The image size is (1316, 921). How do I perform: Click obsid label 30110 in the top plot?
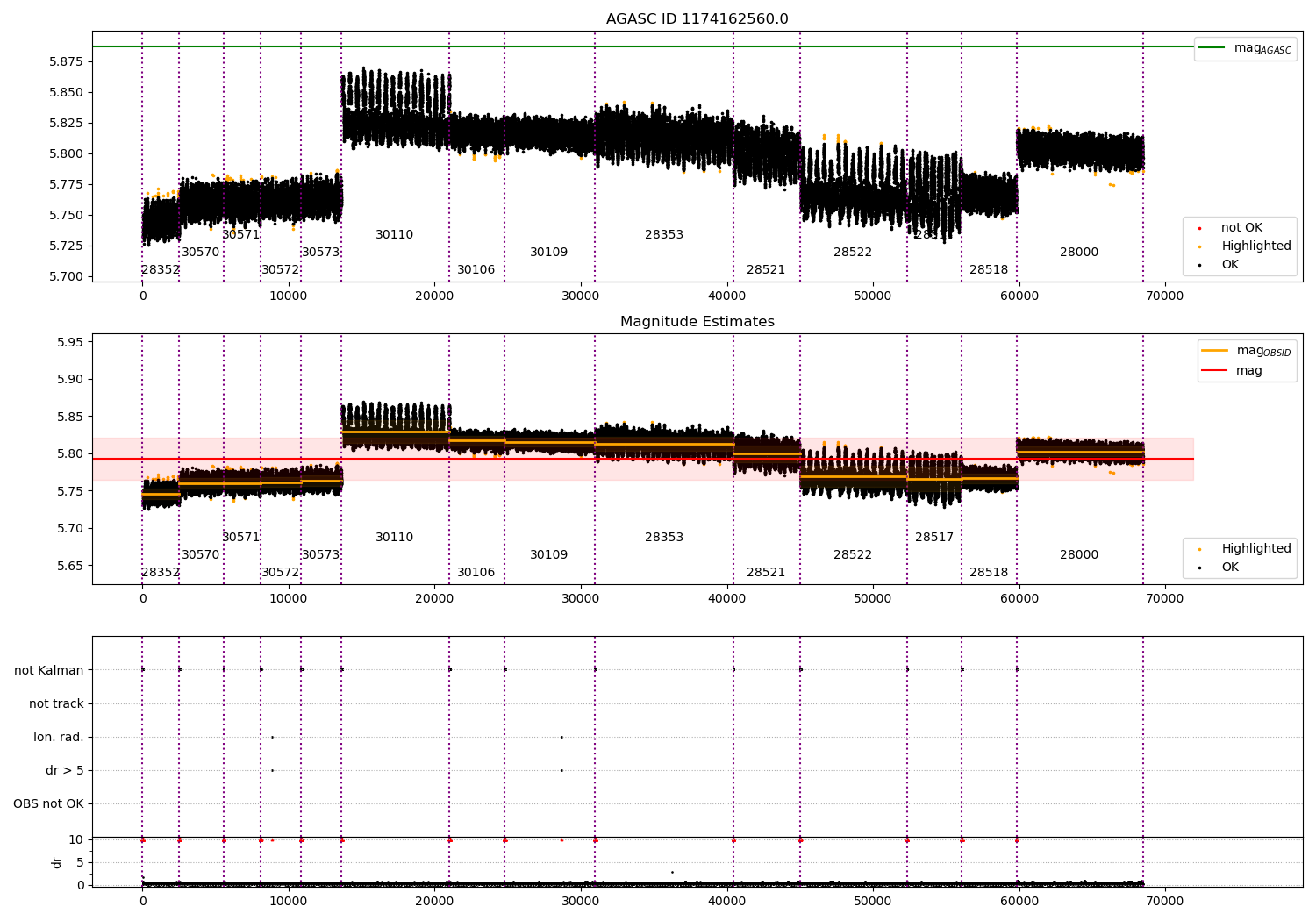tap(395, 235)
